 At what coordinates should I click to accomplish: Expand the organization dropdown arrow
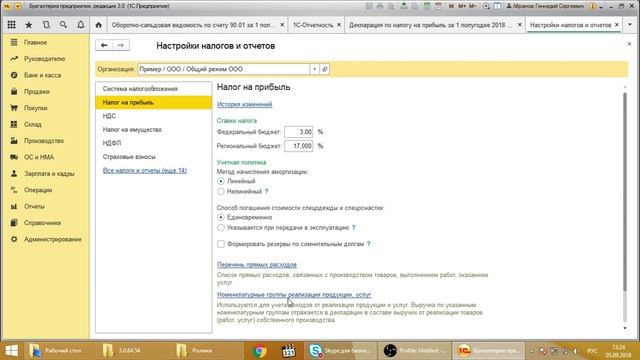click(314, 69)
